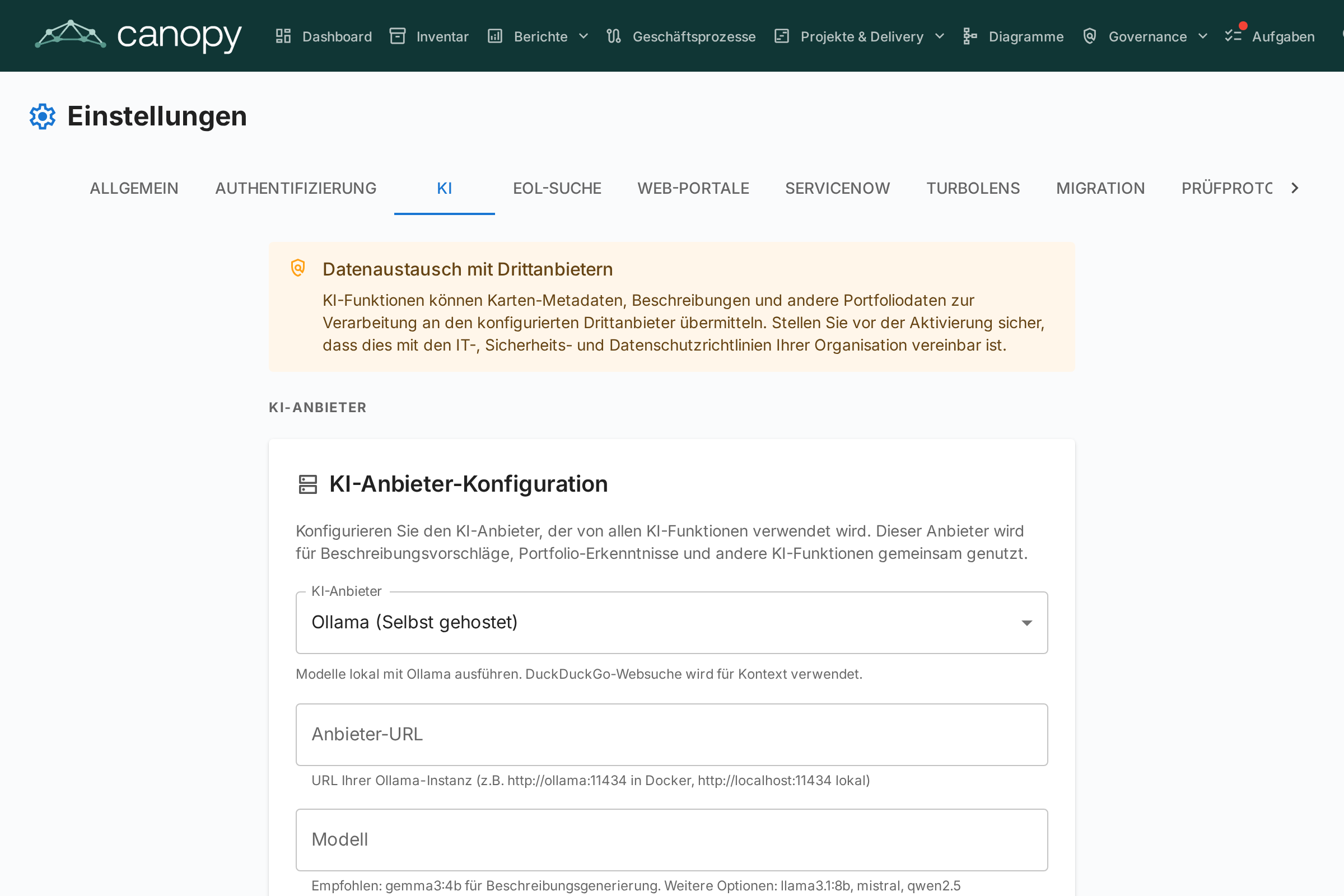The image size is (1344, 896).
Task: Open Inventar from the top navigation
Action: point(429,36)
